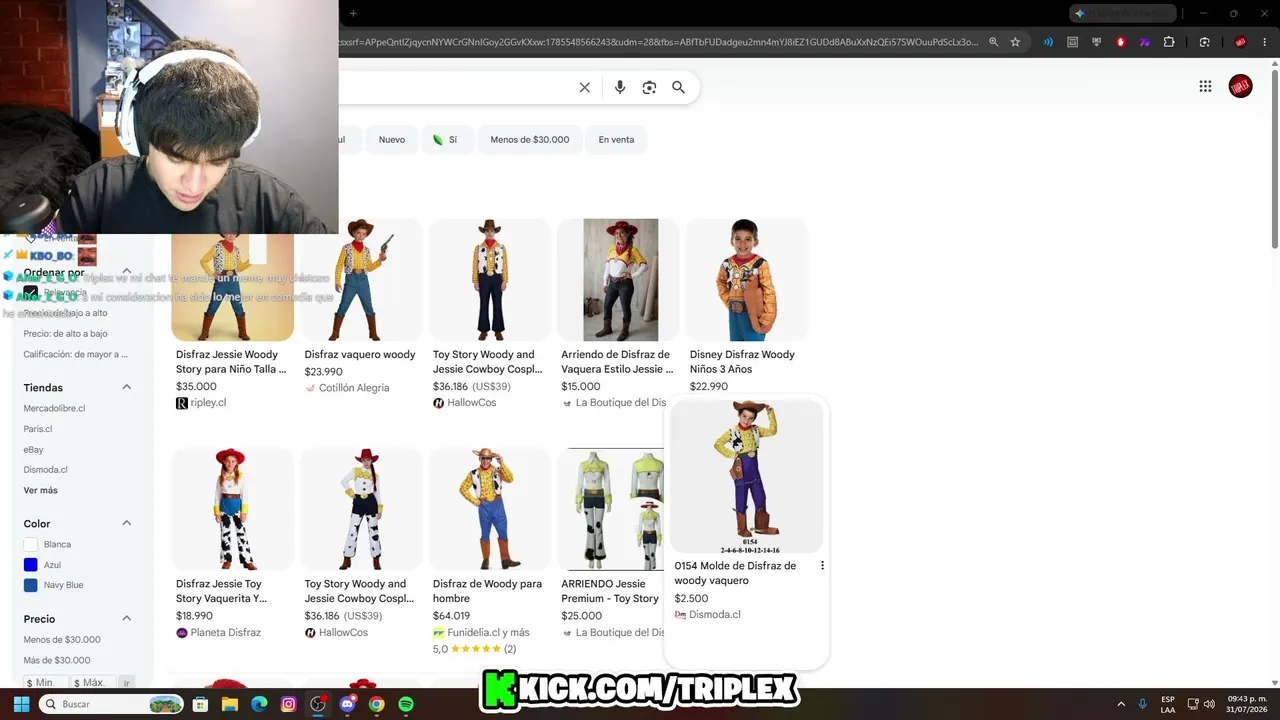This screenshot has height=720, width=1280.
Task: Apply the Menos de $30.000 chip
Action: coord(530,140)
